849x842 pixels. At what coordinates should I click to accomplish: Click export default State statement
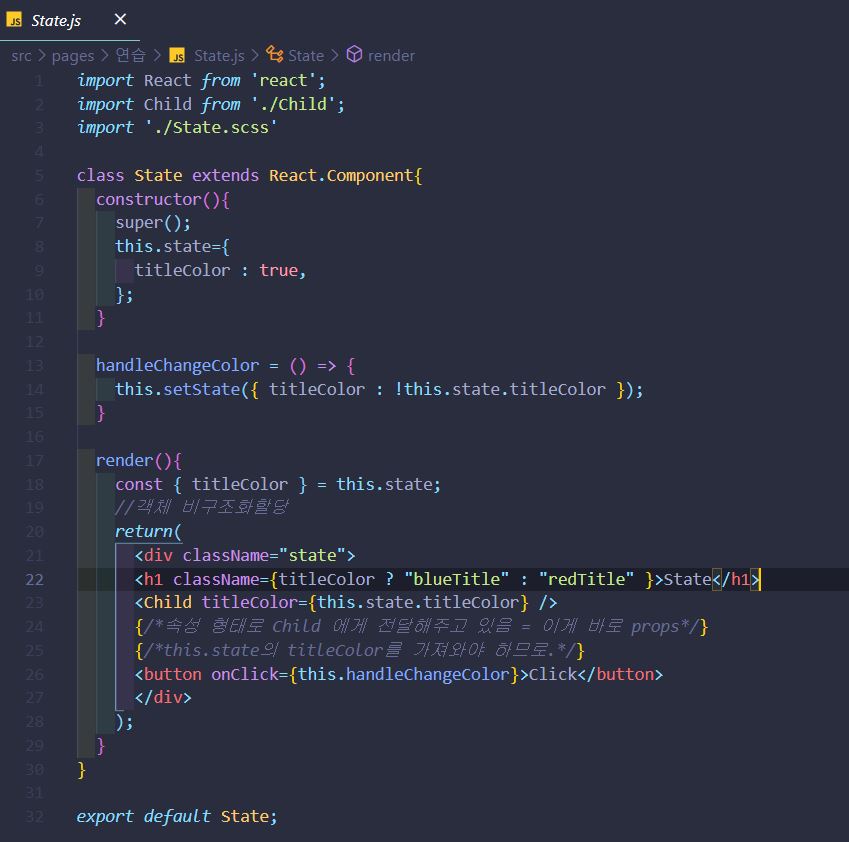[177, 817]
